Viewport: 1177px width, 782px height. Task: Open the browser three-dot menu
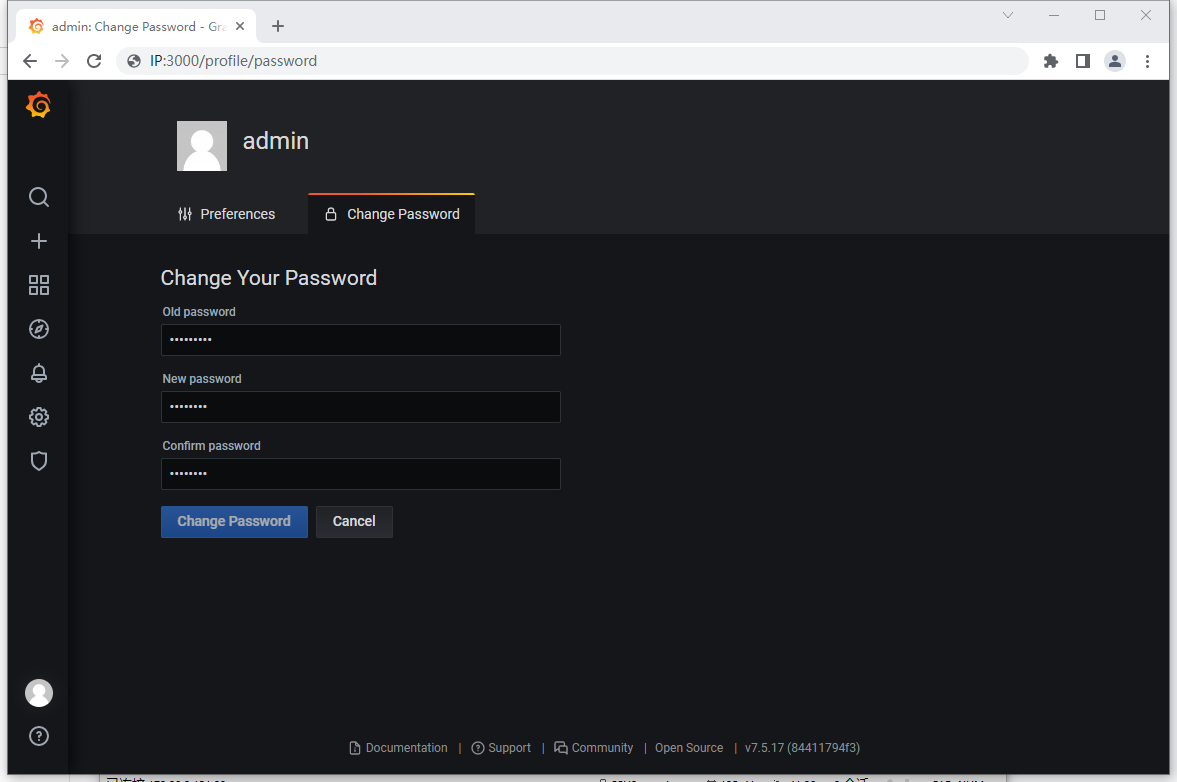1147,61
